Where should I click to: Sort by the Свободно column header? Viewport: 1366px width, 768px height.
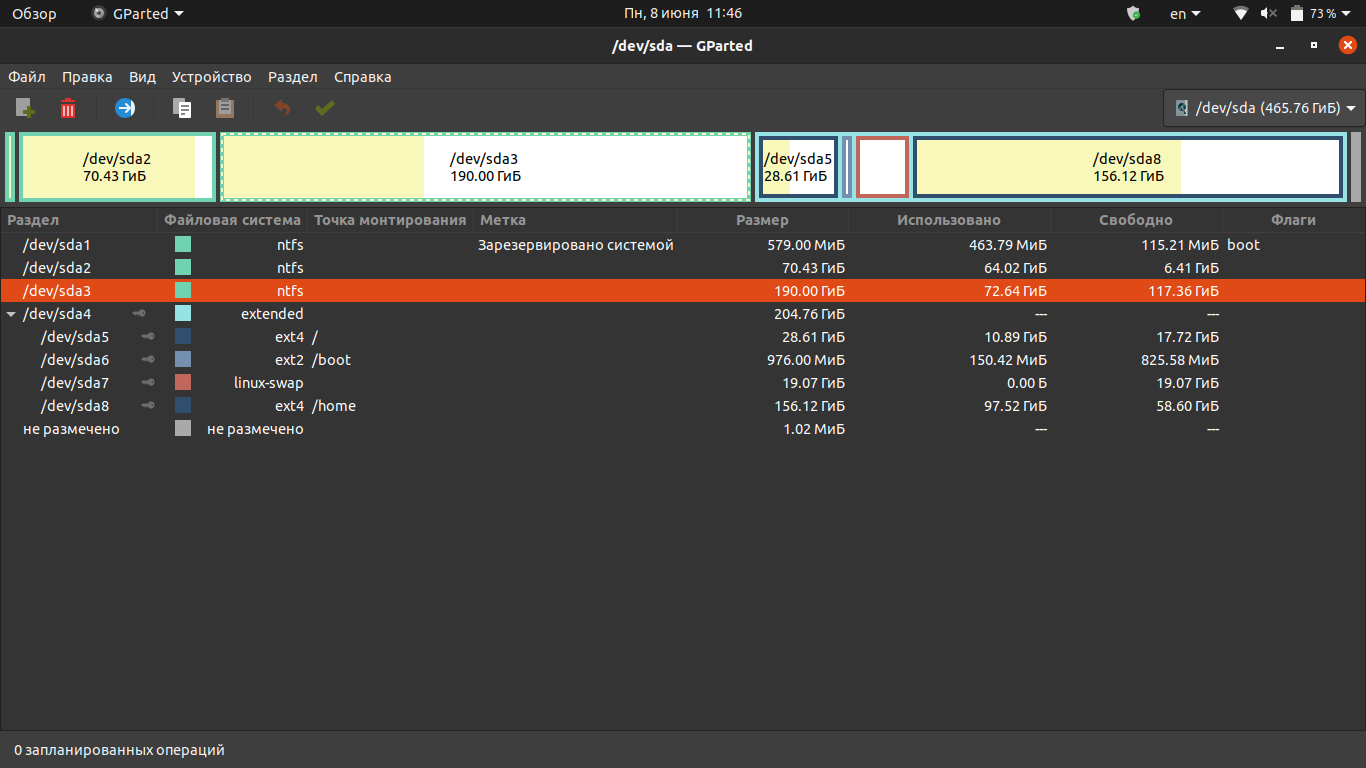pyautogui.click(x=1136, y=220)
